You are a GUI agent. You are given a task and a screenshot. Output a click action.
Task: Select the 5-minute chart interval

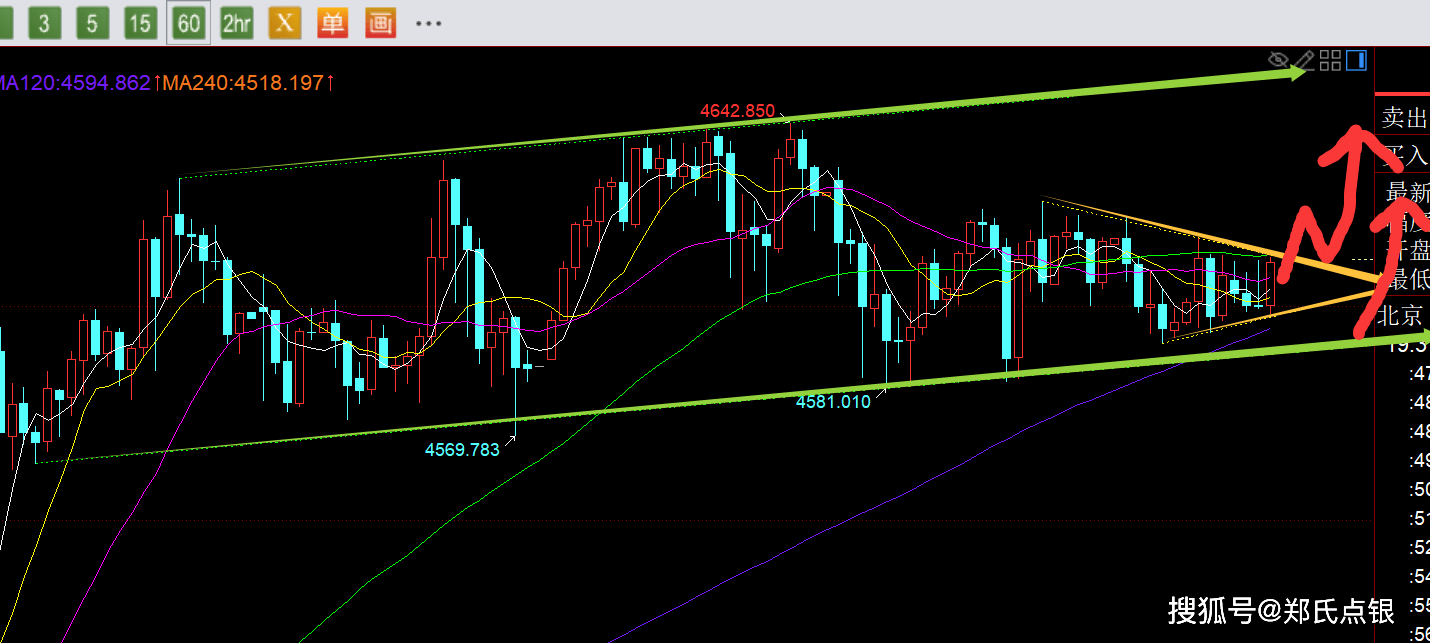click(x=91, y=23)
